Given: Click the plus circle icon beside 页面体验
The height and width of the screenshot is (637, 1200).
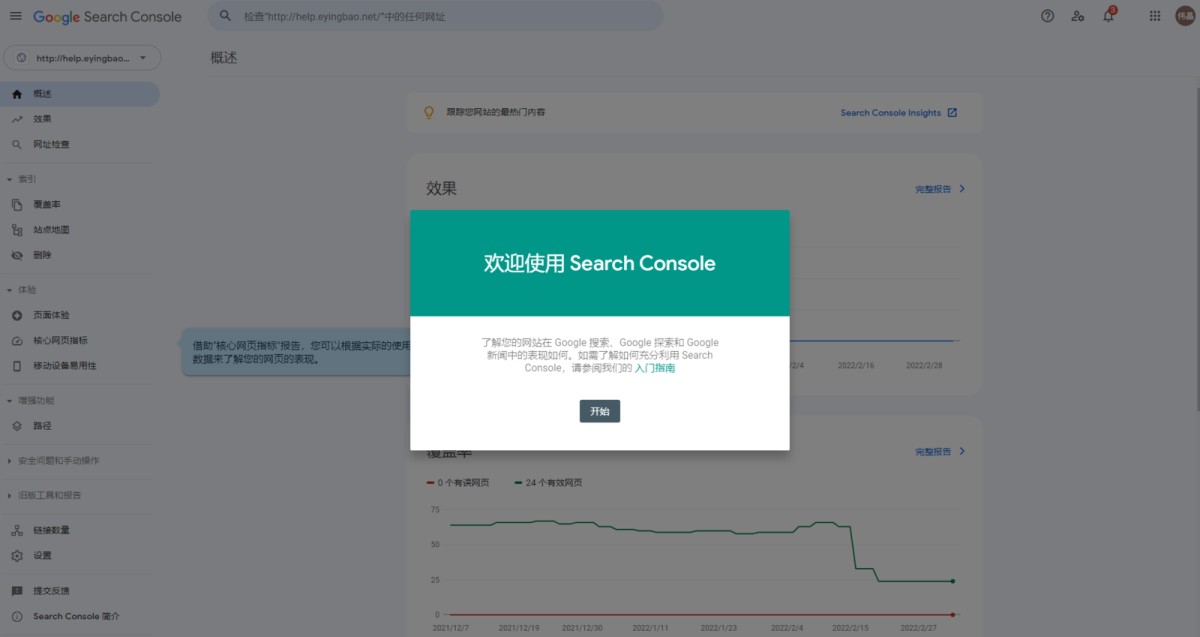Looking at the screenshot, I should pos(17,315).
